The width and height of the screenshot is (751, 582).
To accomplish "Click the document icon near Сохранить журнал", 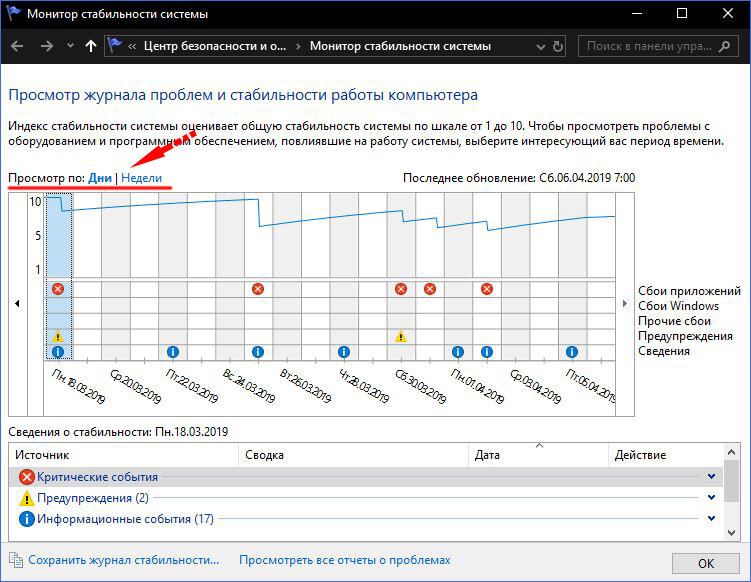I will (16, 560).
